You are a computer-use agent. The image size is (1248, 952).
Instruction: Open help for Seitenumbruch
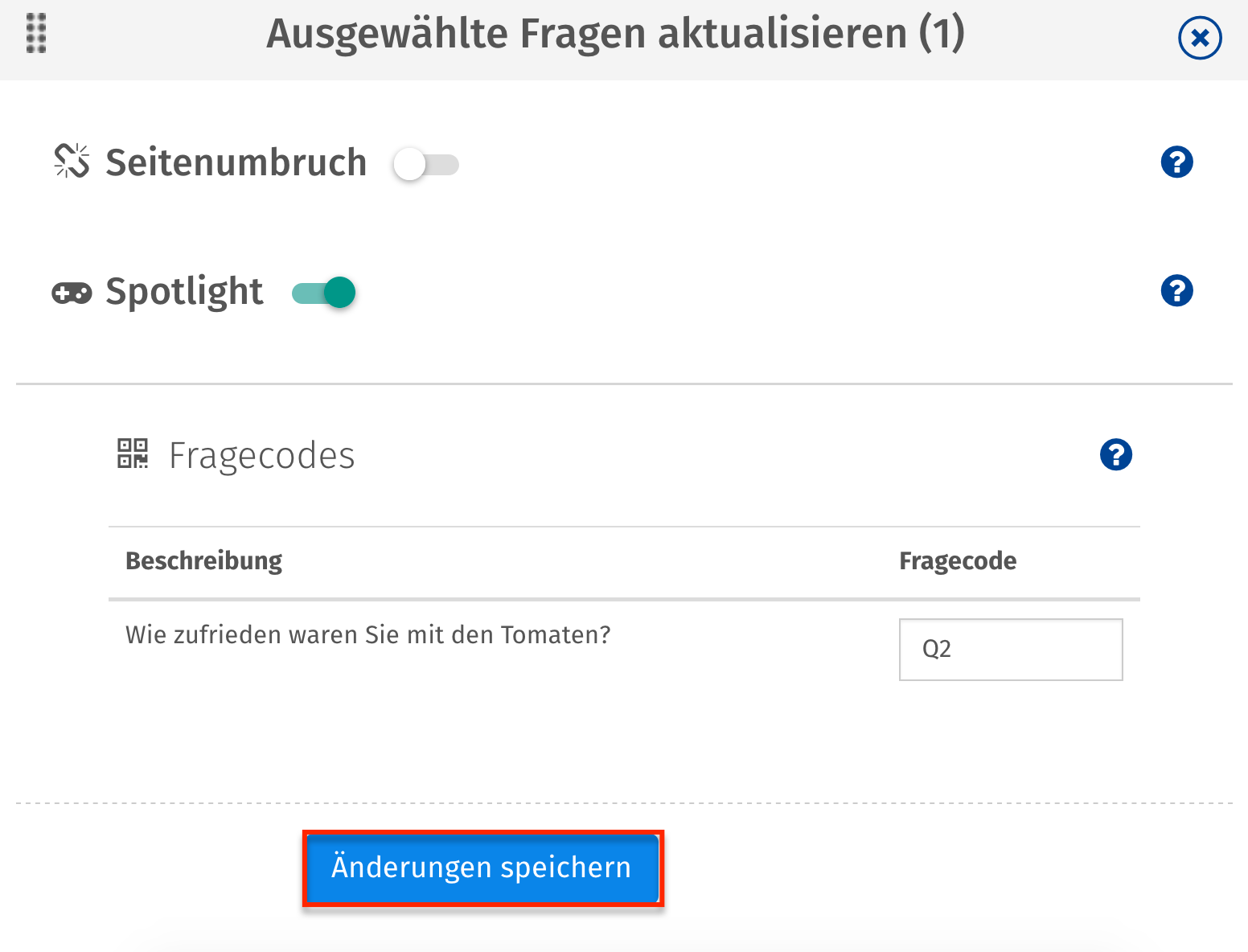(1176, 162)
